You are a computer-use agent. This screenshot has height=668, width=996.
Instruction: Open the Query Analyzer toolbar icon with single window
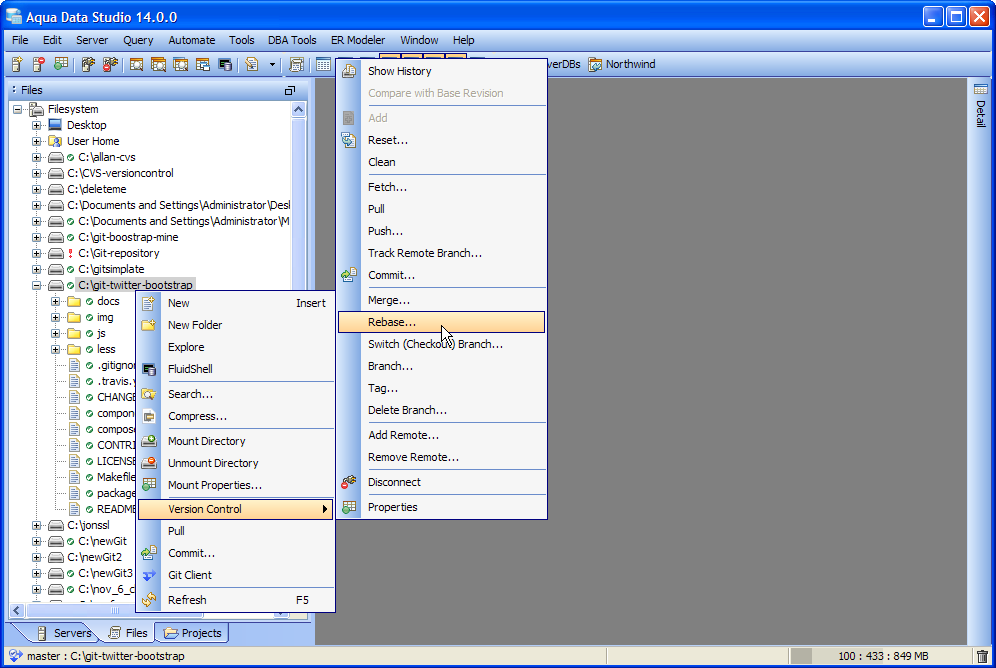tap(136, 64)
